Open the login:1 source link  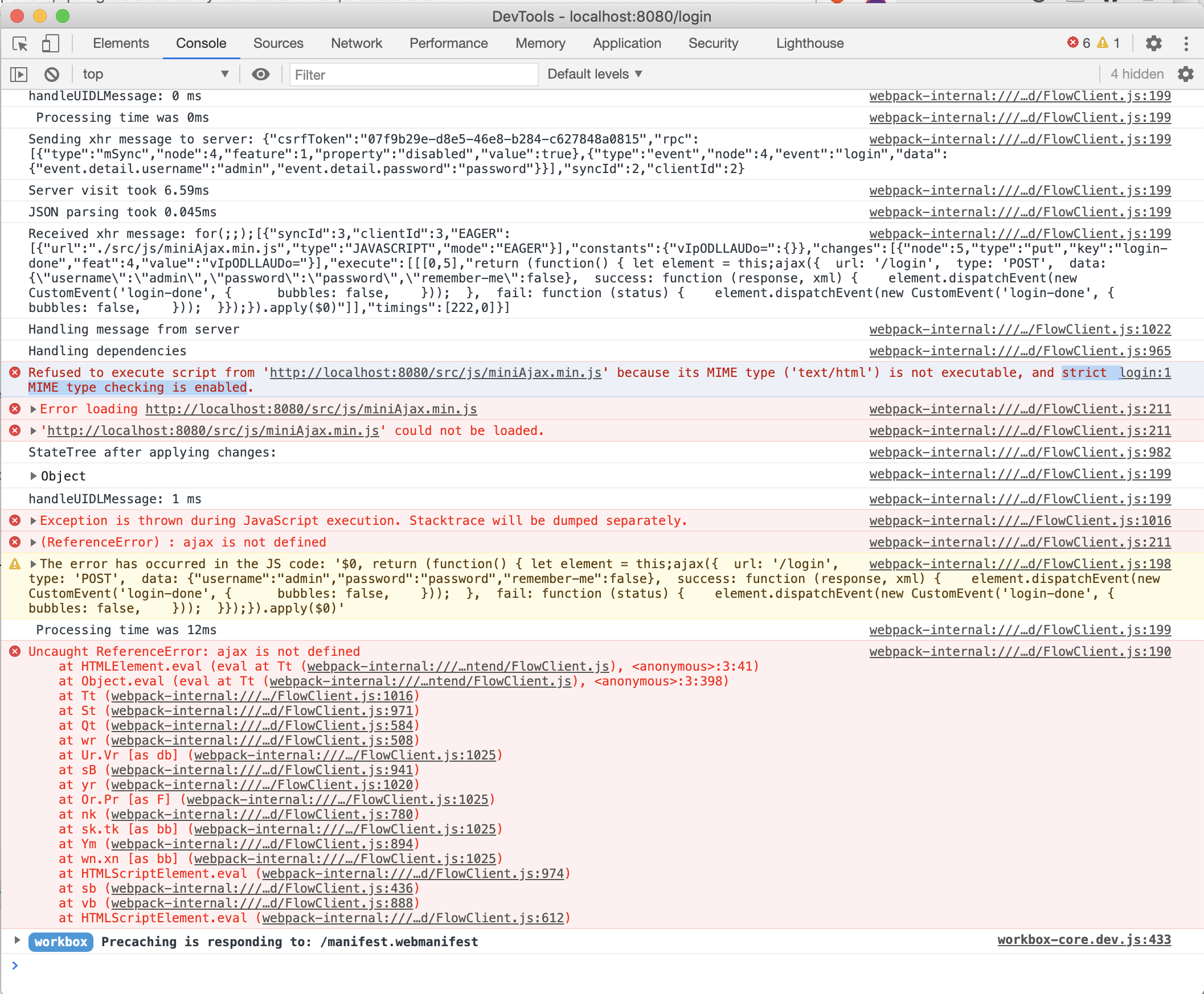[x=1145, y=373]
